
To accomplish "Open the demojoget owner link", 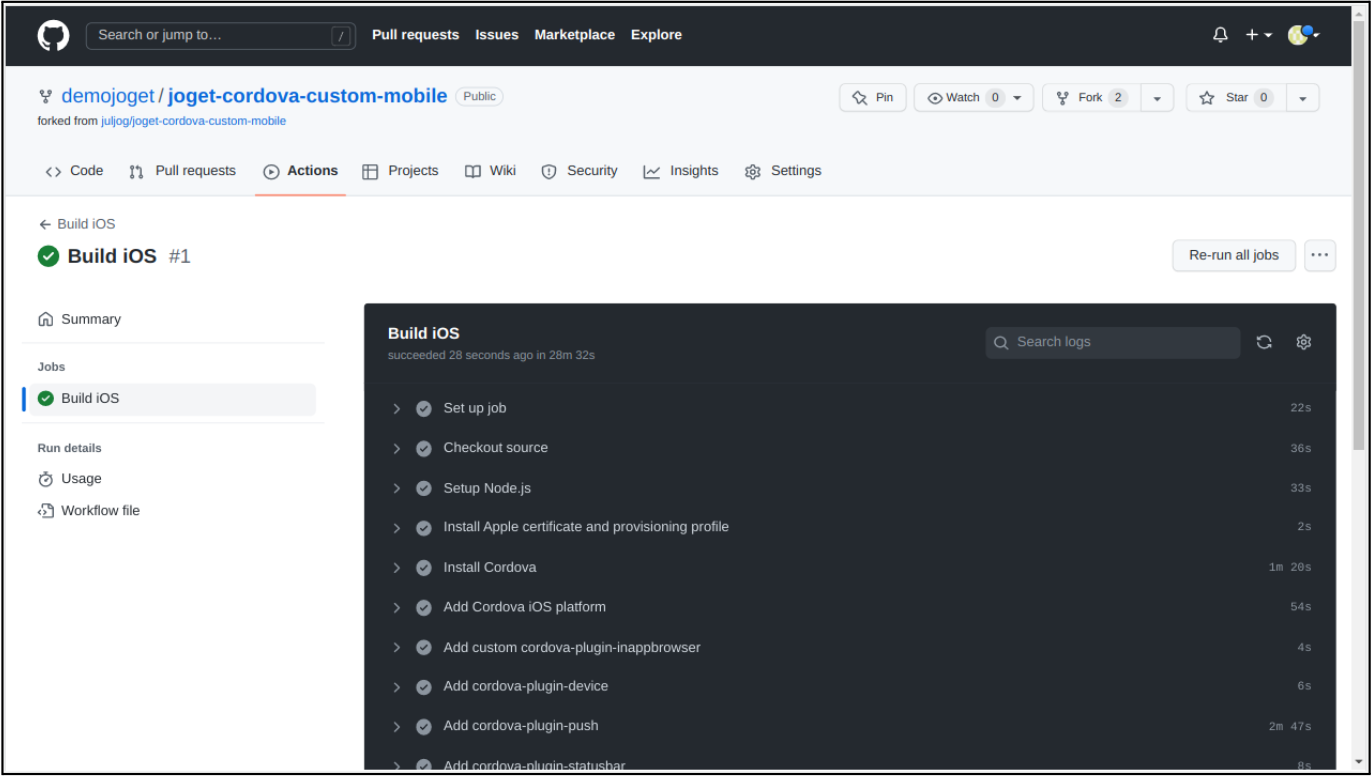I will pos(108,96).
